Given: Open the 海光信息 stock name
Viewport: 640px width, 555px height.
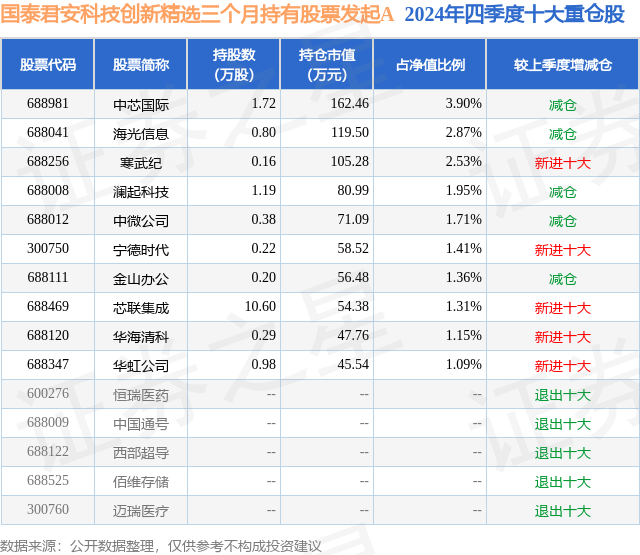Looking at the screenshot, I should tap(141, 134).
